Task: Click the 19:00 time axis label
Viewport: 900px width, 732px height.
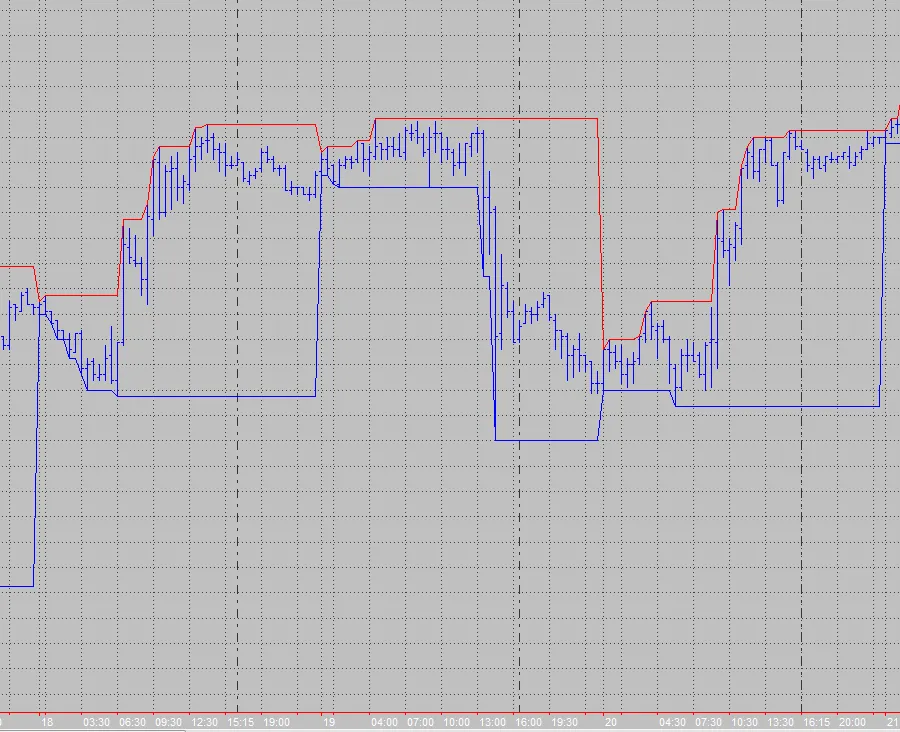Action: tap(277, 722)
